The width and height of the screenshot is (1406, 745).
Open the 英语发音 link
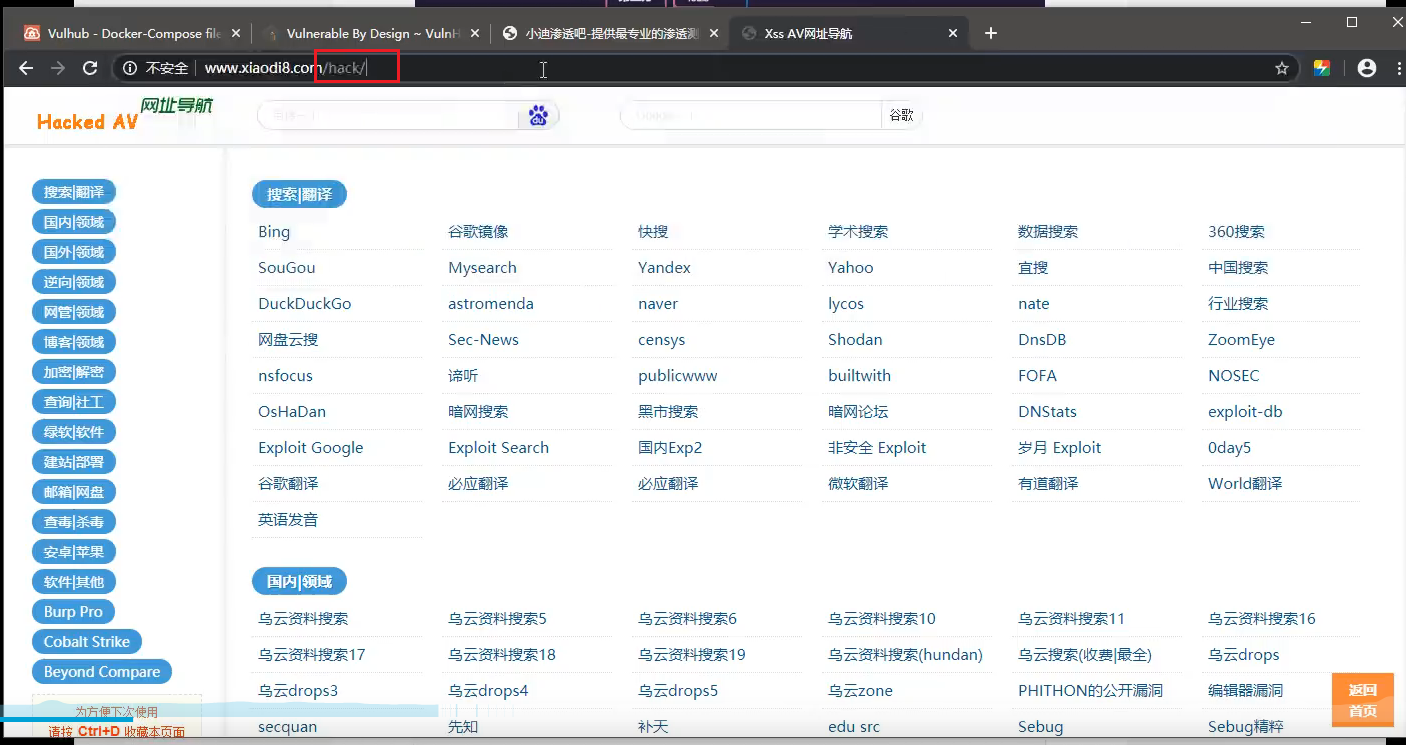[288, 520]
